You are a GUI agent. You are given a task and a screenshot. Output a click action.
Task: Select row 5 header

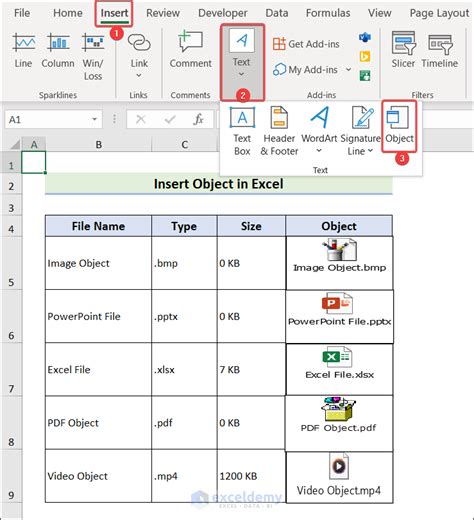11,263
